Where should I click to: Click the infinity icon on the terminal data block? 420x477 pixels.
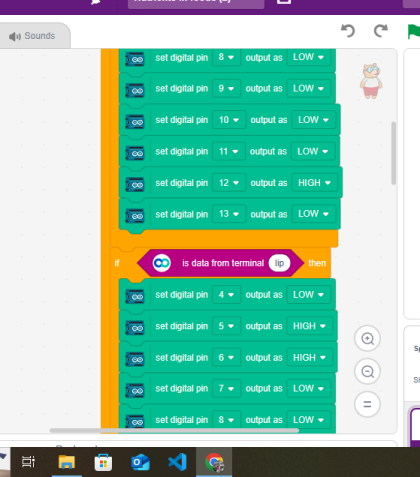pyautogui.click(x=162, y=263)
